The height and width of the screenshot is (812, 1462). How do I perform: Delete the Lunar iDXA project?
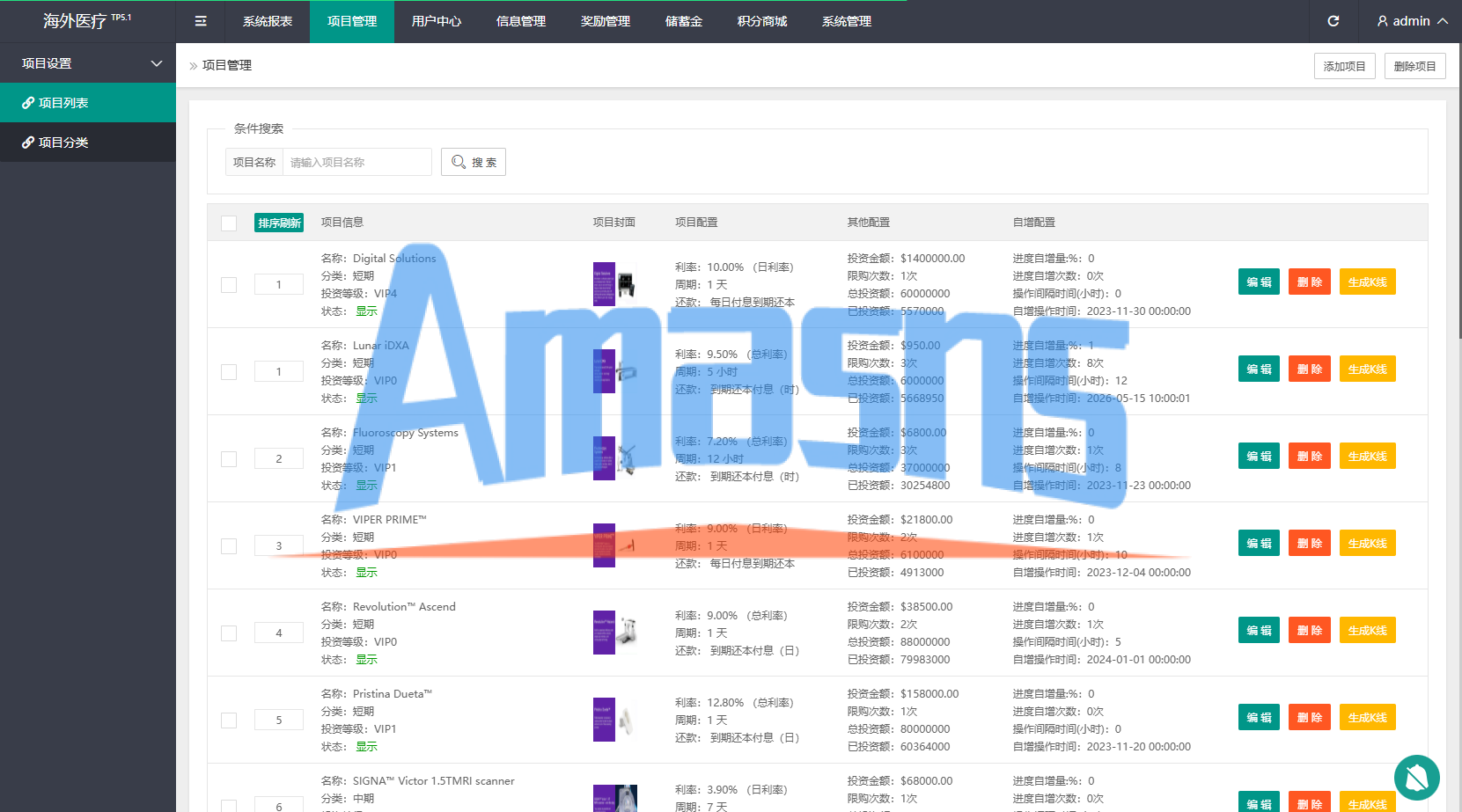1310,369
